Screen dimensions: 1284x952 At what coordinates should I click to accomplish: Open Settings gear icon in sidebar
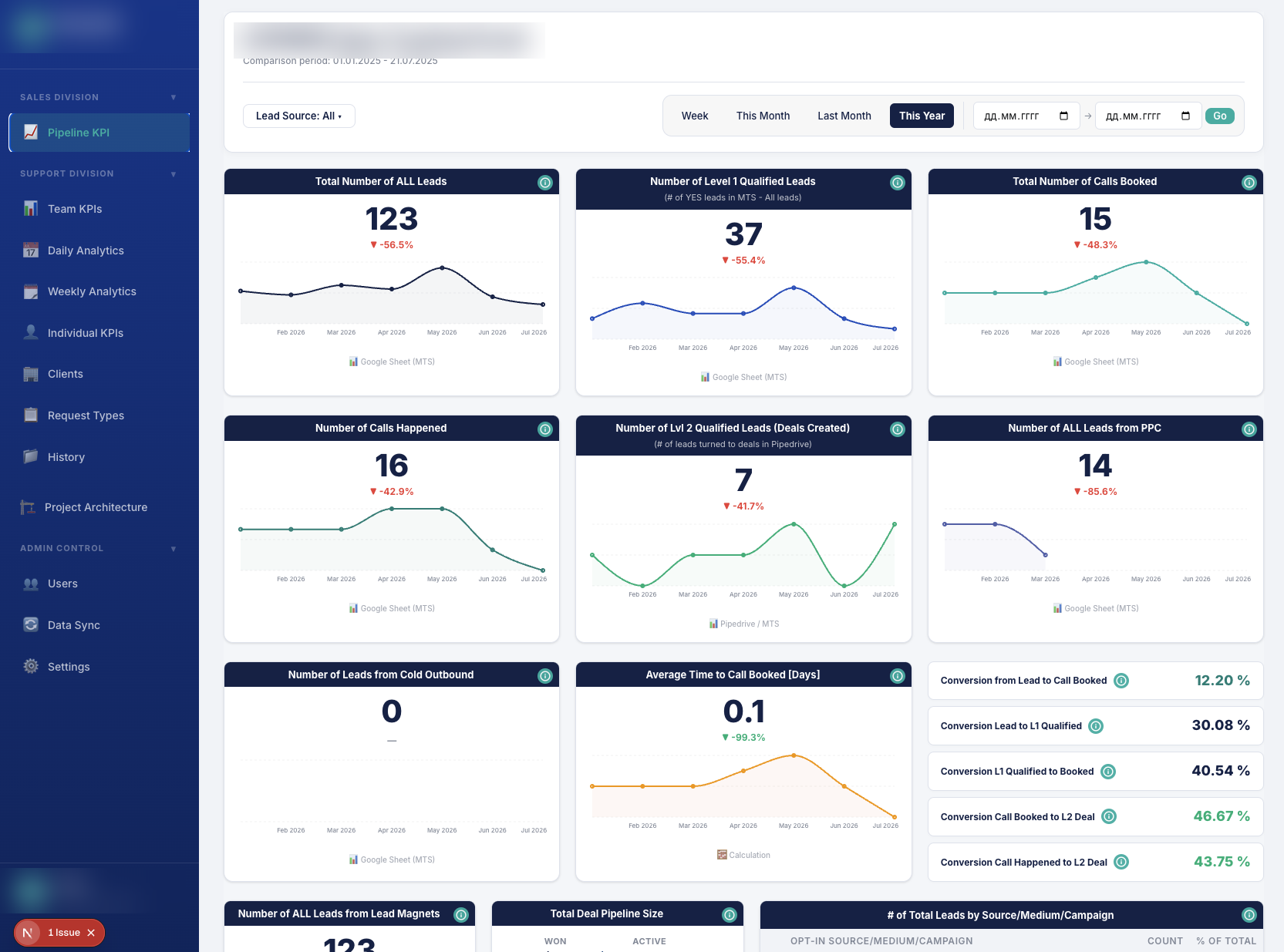click(31, 667)
